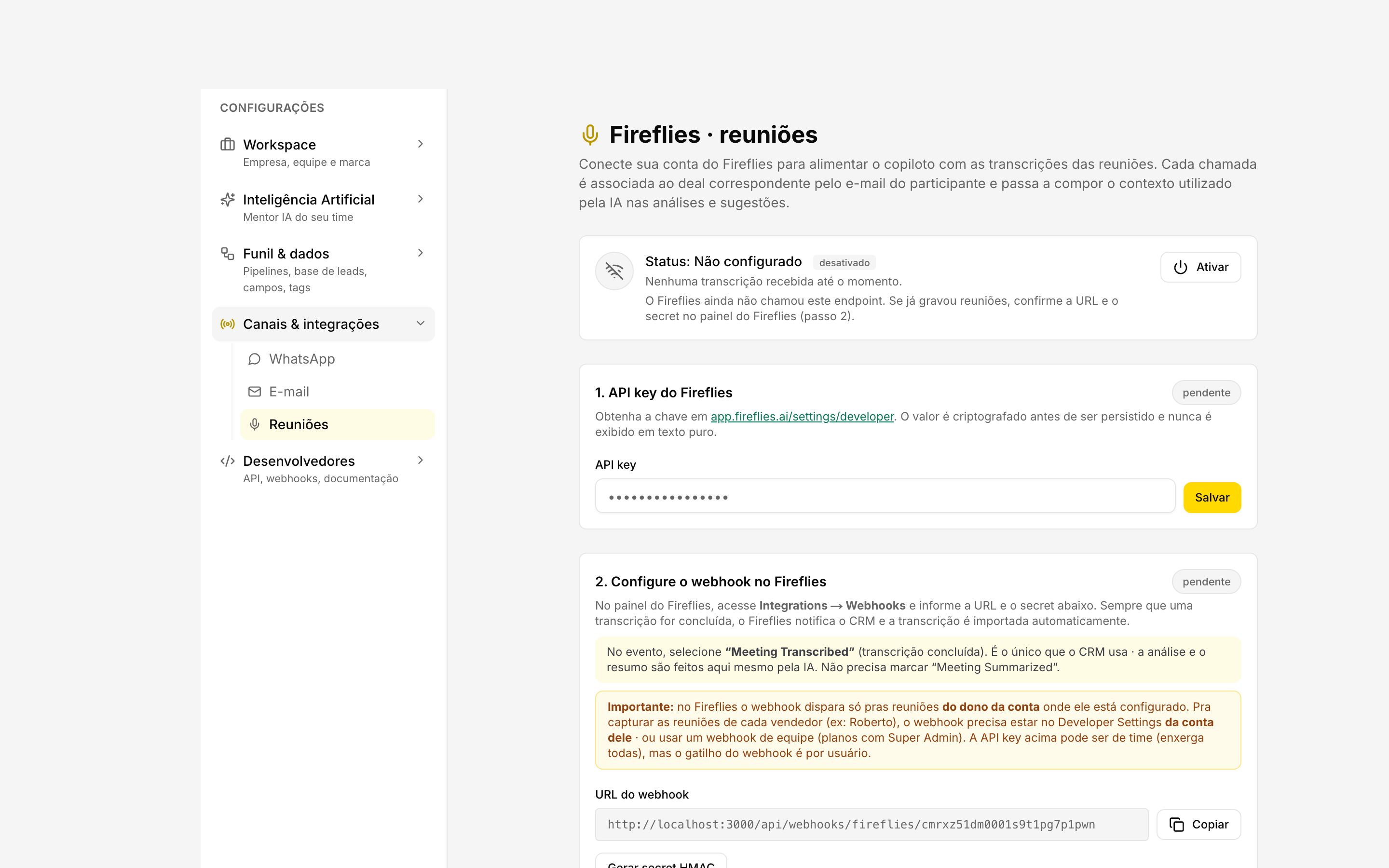
Task: Save the API key with Salvar
Action: coord(1212,497)
